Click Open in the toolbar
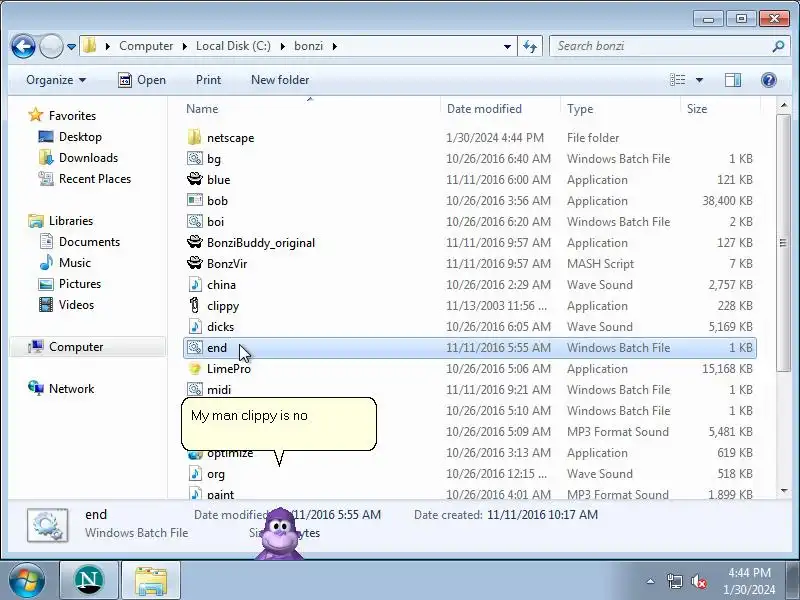This screenshot has height=600, width=800. [x=142, y=80]
